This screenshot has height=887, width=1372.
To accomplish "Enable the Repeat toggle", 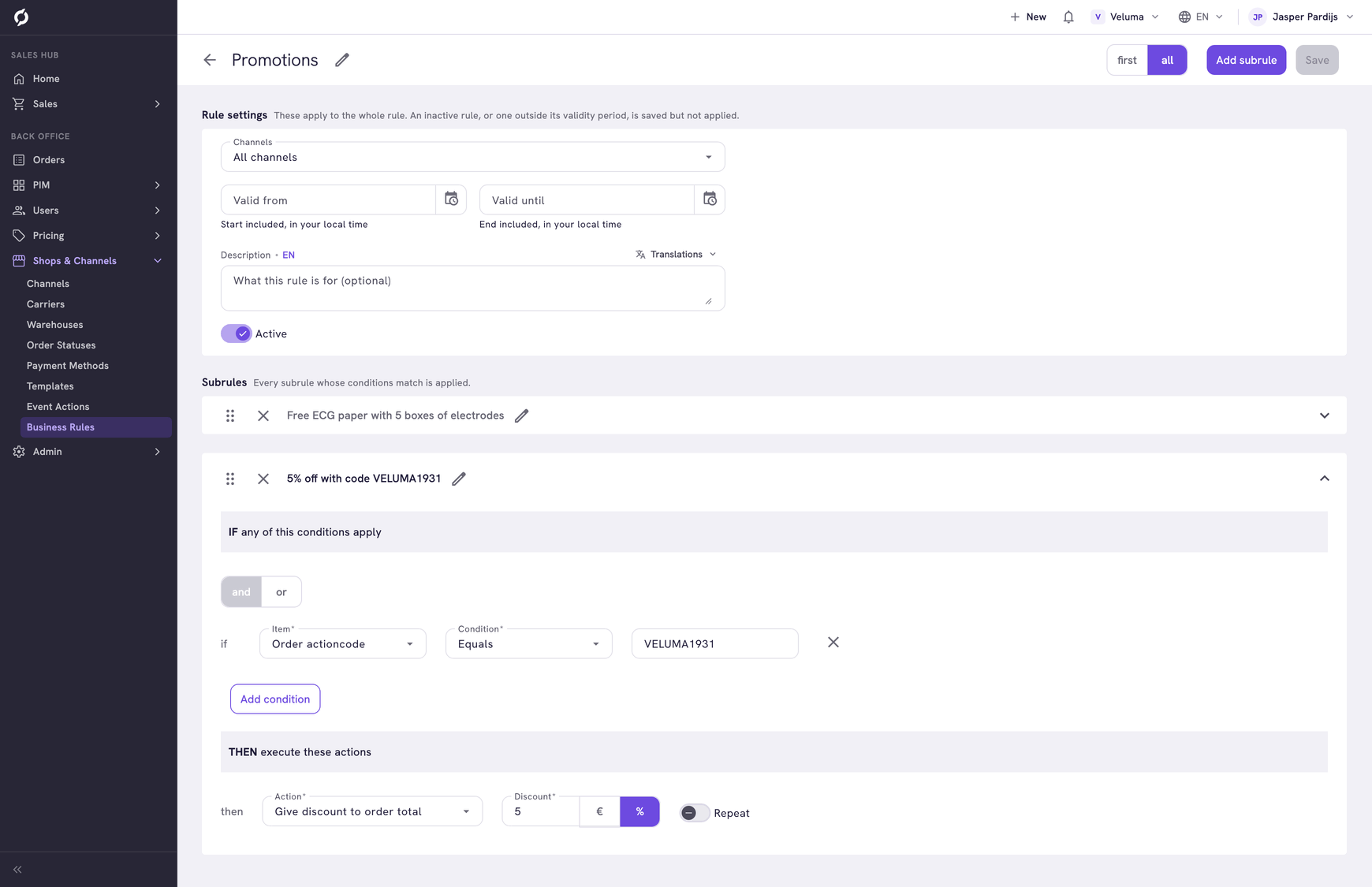I will pyautogui.click(x=695, y=813).
